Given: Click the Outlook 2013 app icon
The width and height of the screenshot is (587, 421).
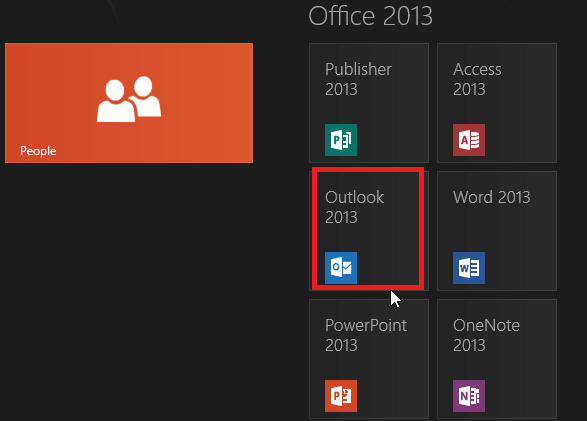Looking at the screenshot, I should pos(341,268).
